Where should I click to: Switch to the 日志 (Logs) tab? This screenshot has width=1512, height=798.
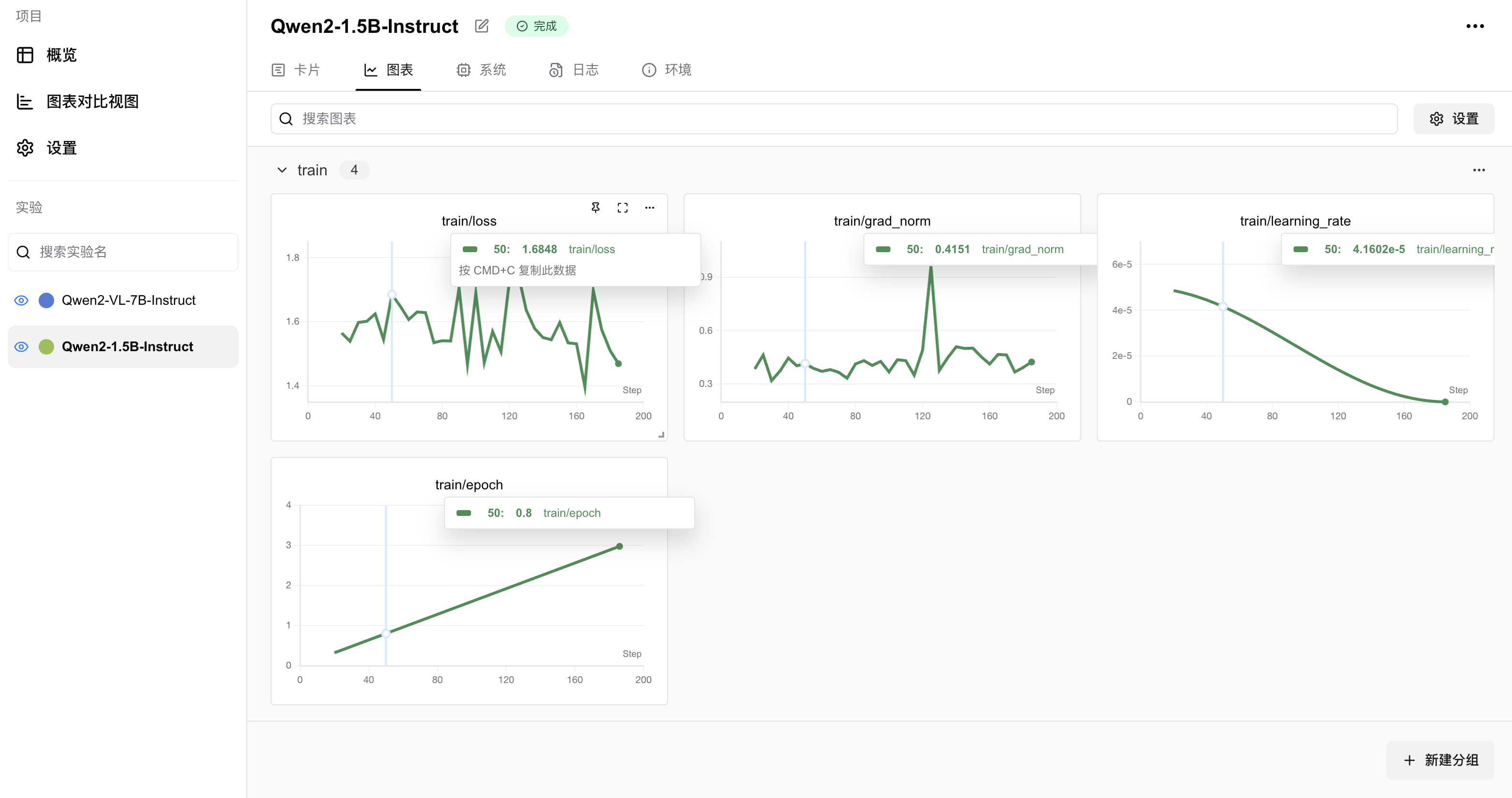(574, 70)
